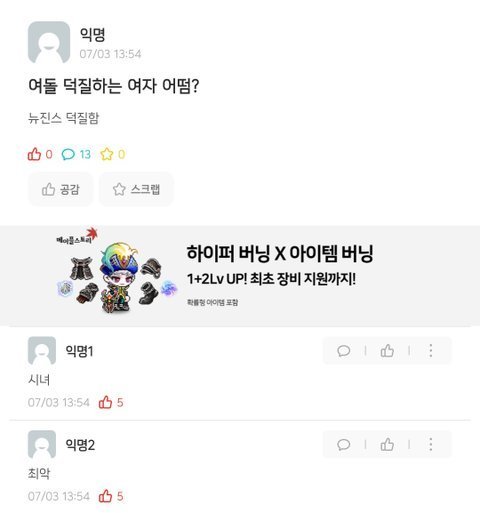
Task: Click the 공감 like button under the post
Action: coord(60,189)
